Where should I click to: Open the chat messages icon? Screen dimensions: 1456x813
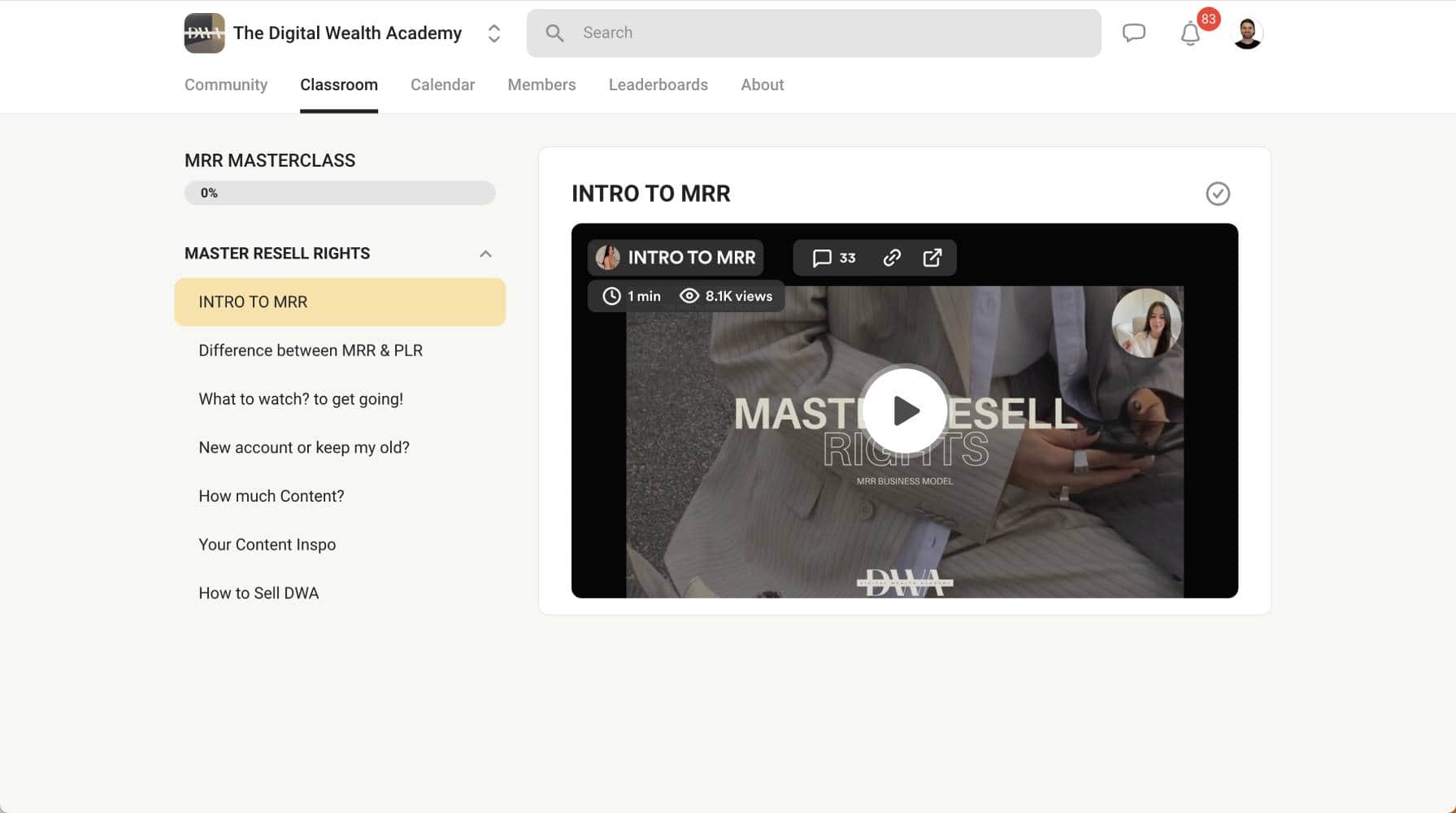[1133, 33]
